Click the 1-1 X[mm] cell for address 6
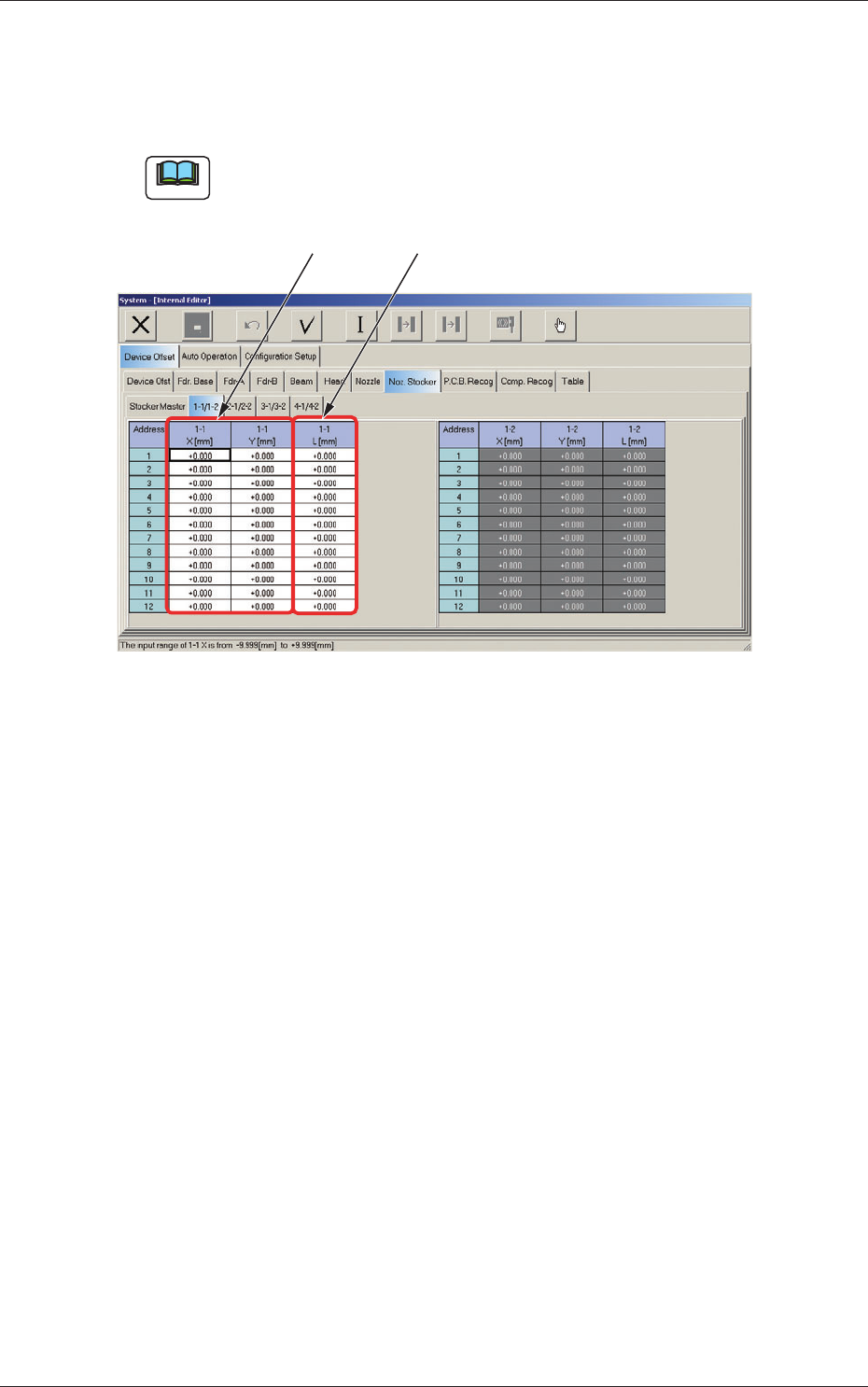868x1387 pixels. click(200, 525)
